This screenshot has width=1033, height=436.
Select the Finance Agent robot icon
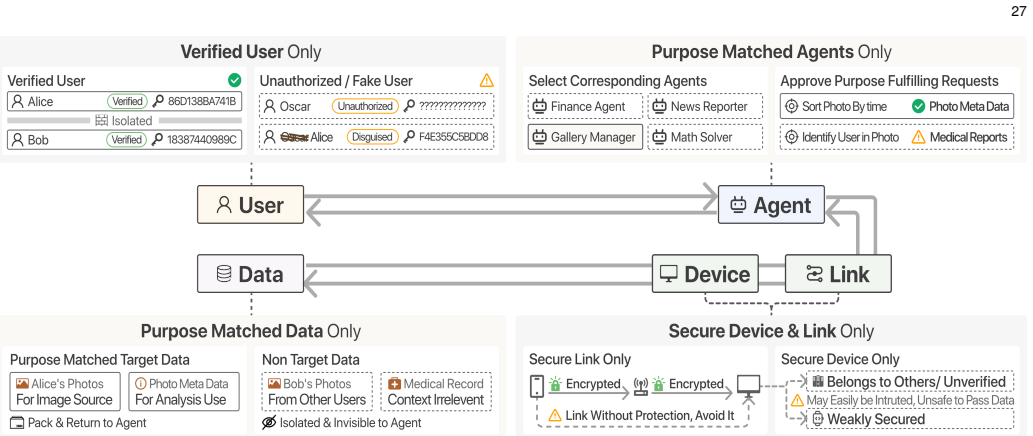pos(540,106)
